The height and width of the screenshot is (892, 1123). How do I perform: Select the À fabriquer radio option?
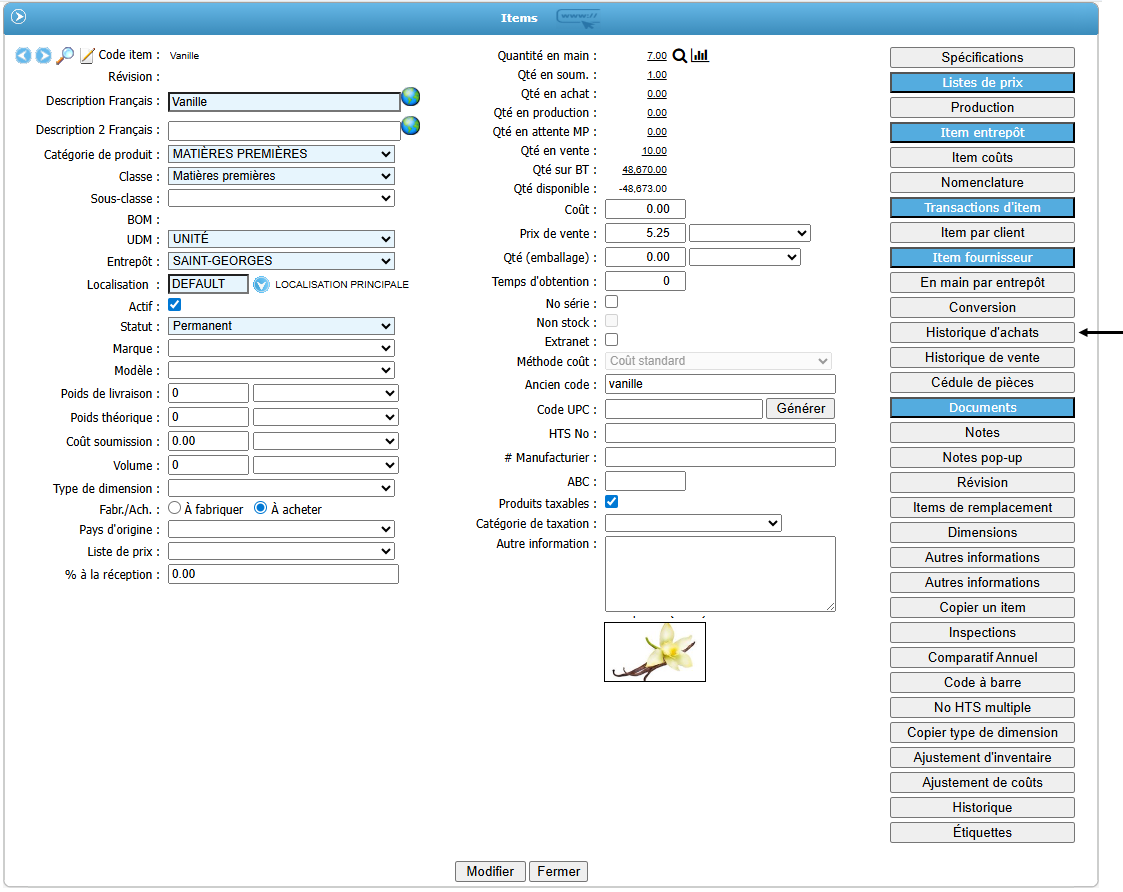pyautogui.click(x=174, y=509)
